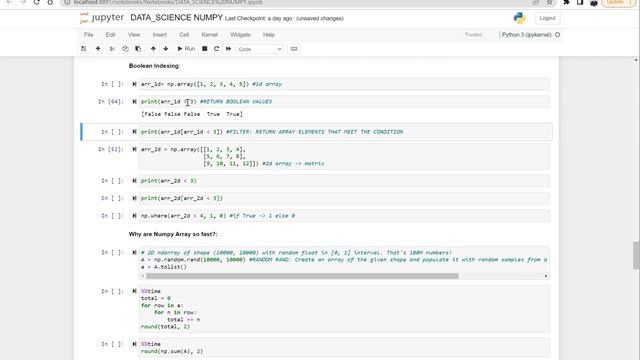Run the print(arr_1d[arr_1d < 3]) cell with its run icon

point(134,132)
